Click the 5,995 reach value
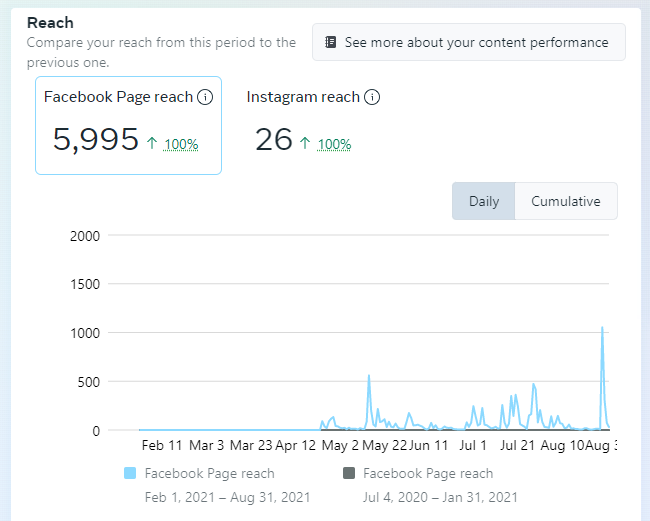 96,140
